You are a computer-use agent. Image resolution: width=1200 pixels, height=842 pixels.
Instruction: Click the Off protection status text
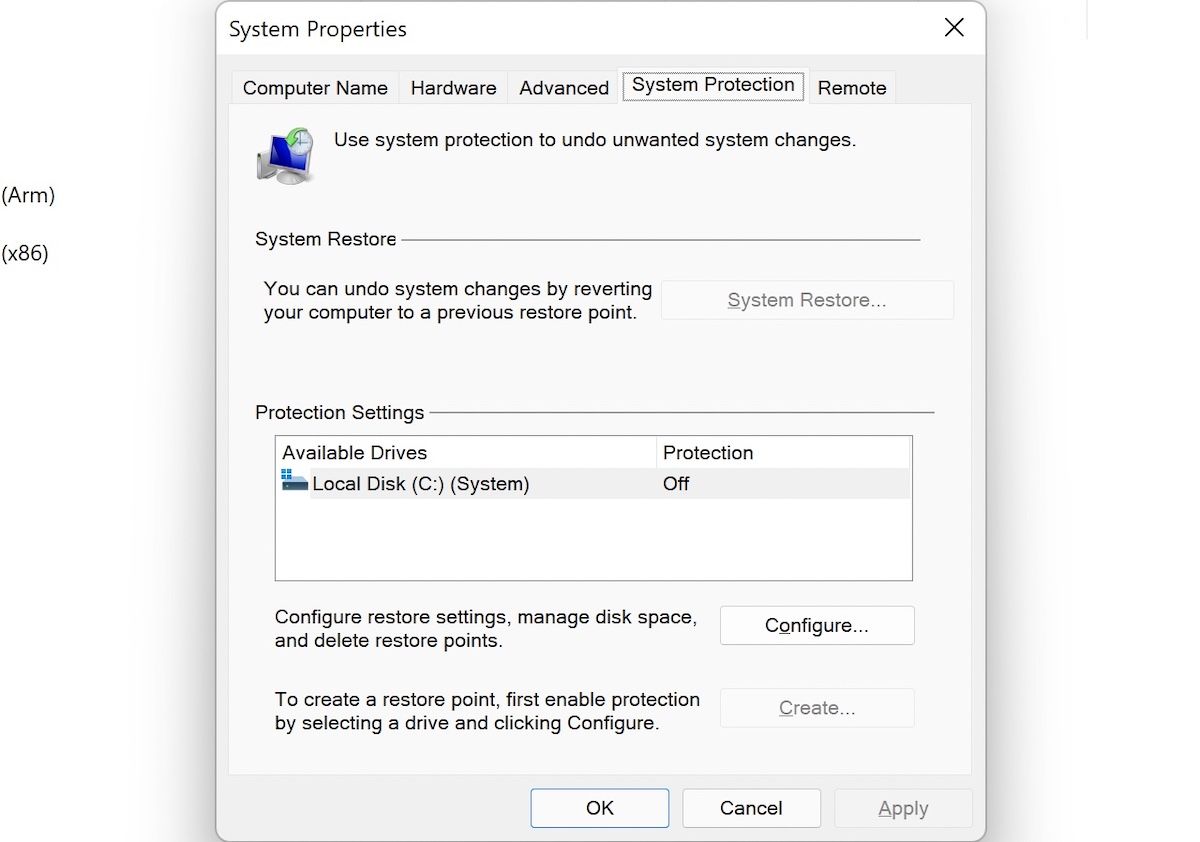(x=675, y=483)
